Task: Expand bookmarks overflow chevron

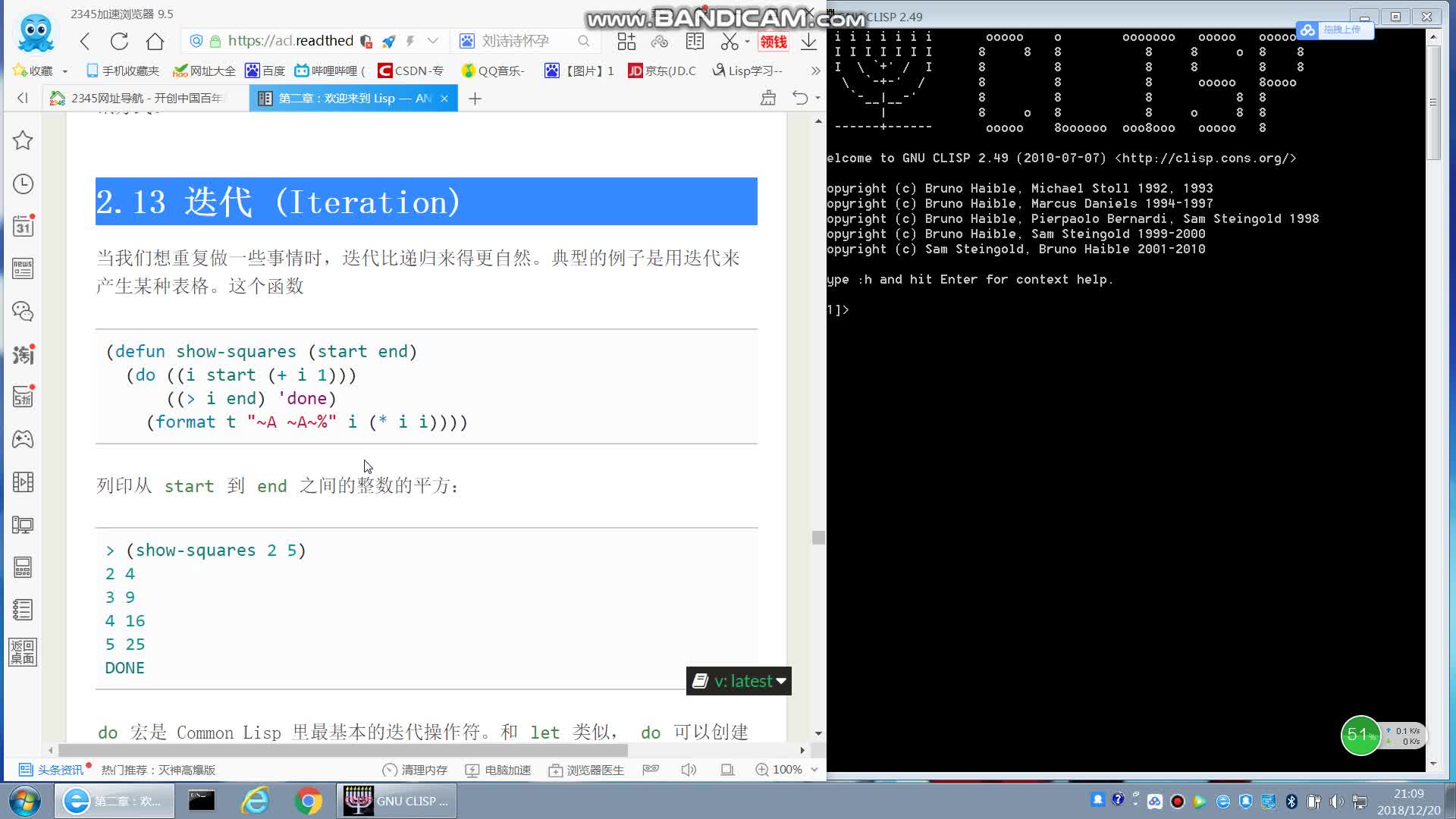Action: pyautogui.click(x=815, y=70)
